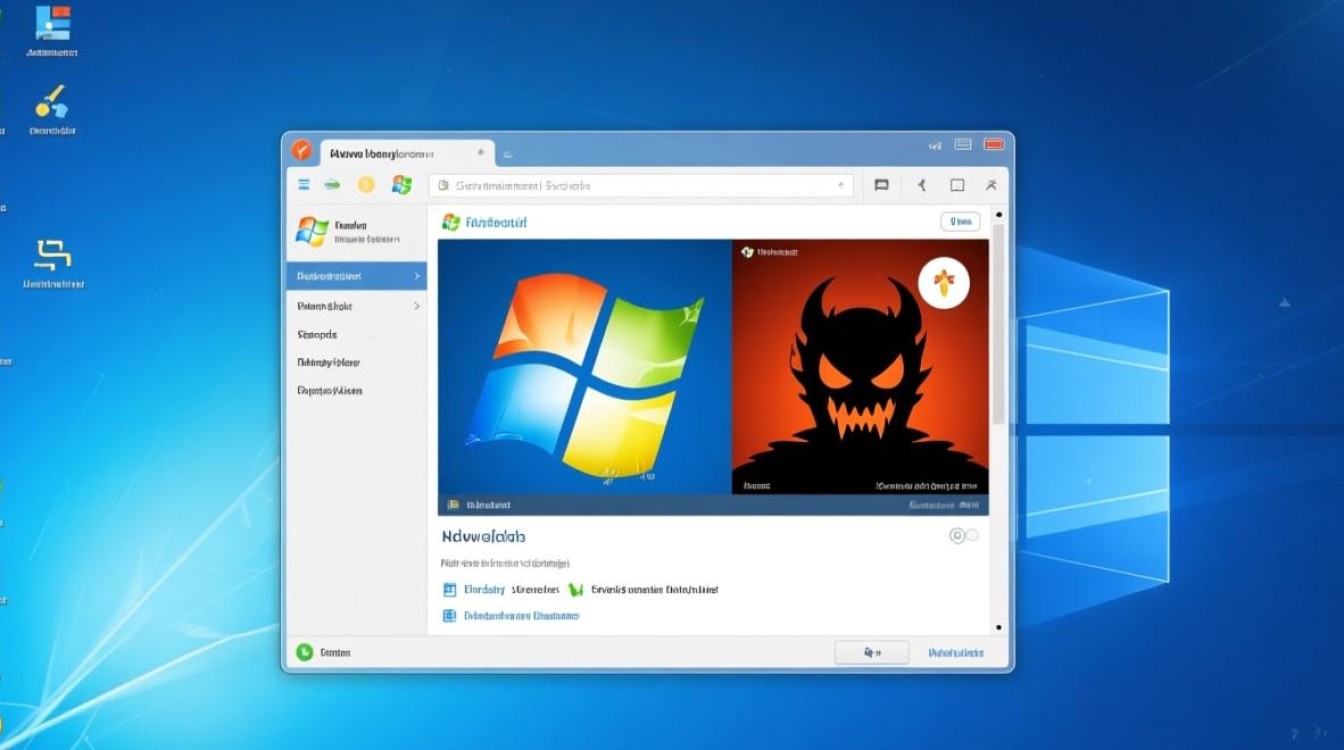
Task: Switch to the open tab at the top
Action: coord(400,152)
